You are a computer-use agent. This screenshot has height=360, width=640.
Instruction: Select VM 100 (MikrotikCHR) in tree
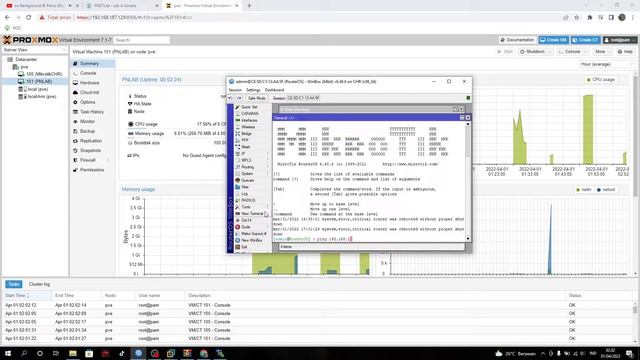click(x=44, y=74)
